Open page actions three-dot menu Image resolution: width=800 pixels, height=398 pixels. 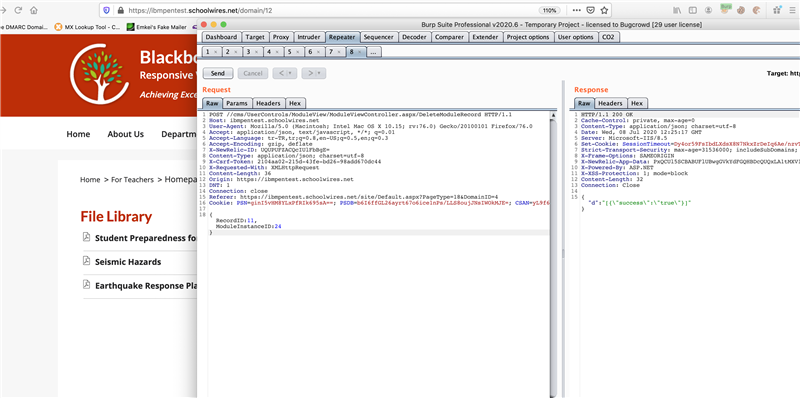pos(577,10)
